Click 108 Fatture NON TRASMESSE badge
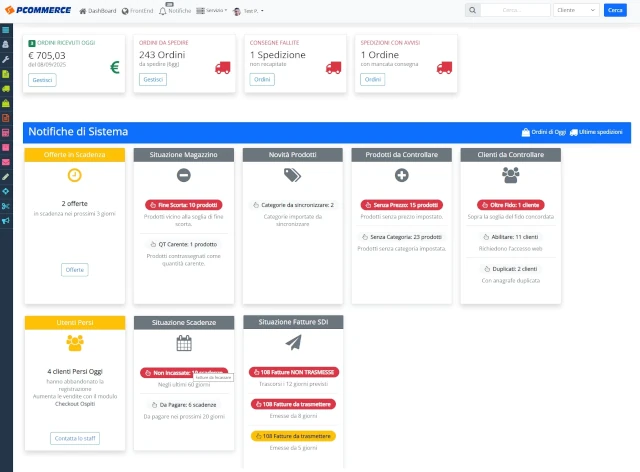The height and width of the screenshot is (472, 640). (x=293, y=372)
